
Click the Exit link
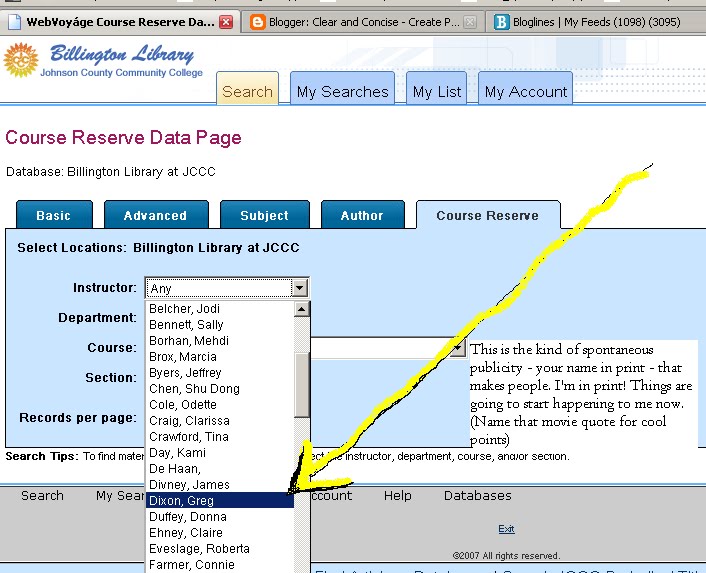(506, 529)
